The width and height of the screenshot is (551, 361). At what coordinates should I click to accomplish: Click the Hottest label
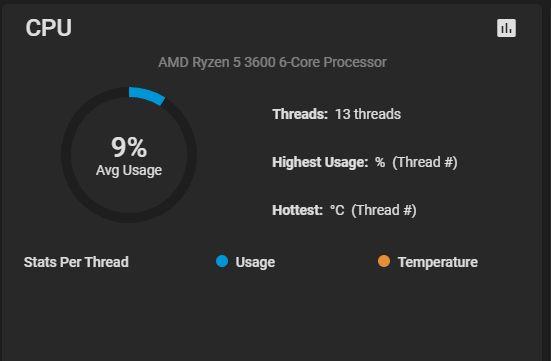[297, 210]
